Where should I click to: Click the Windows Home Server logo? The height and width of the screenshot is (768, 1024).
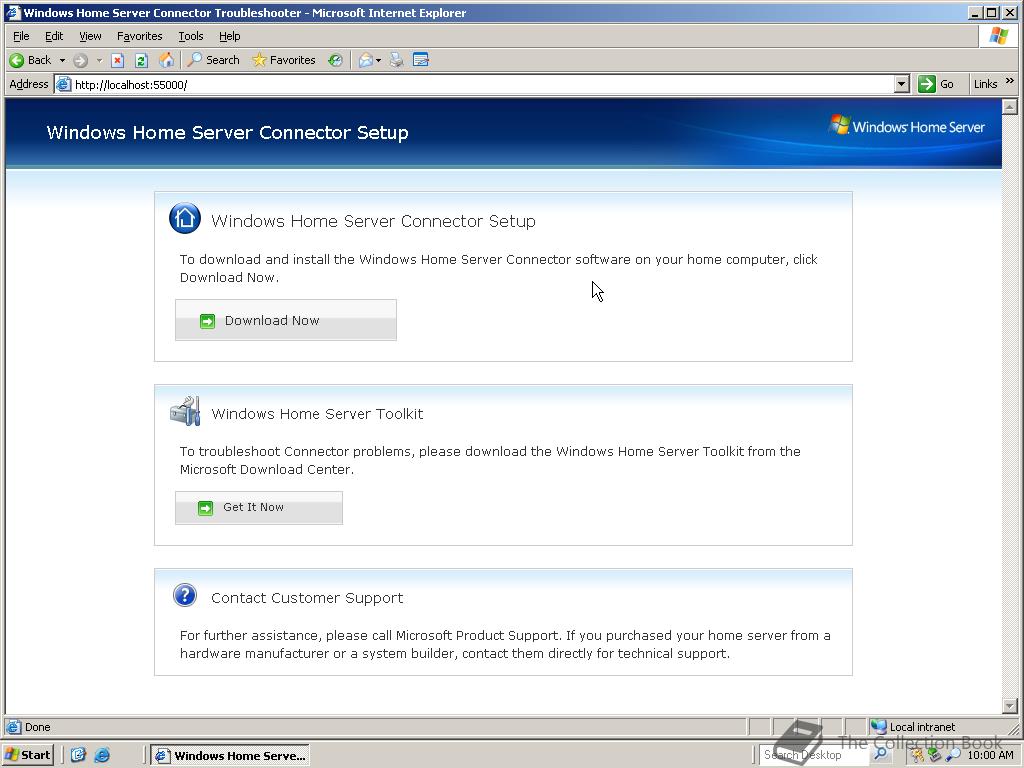coord(907,127)
